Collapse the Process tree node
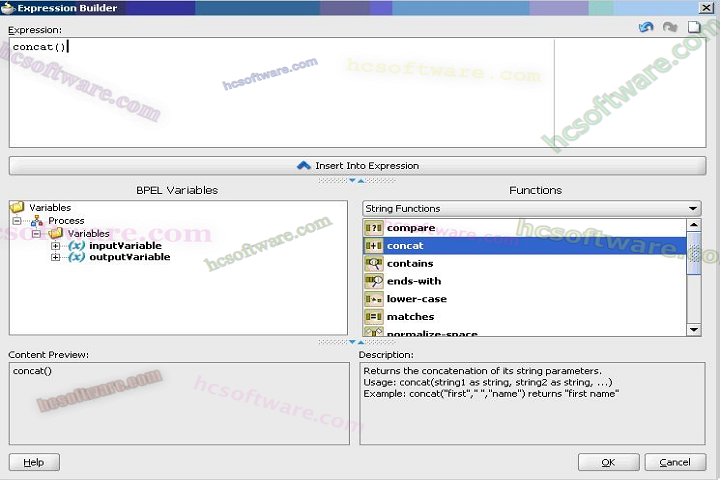Image resolution: width=720 pixels, height=480 pixels. 17,221
